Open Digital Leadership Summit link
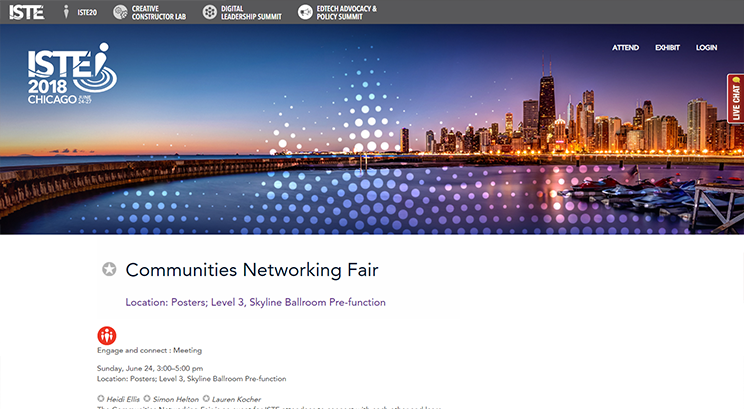 click(251, 12)
